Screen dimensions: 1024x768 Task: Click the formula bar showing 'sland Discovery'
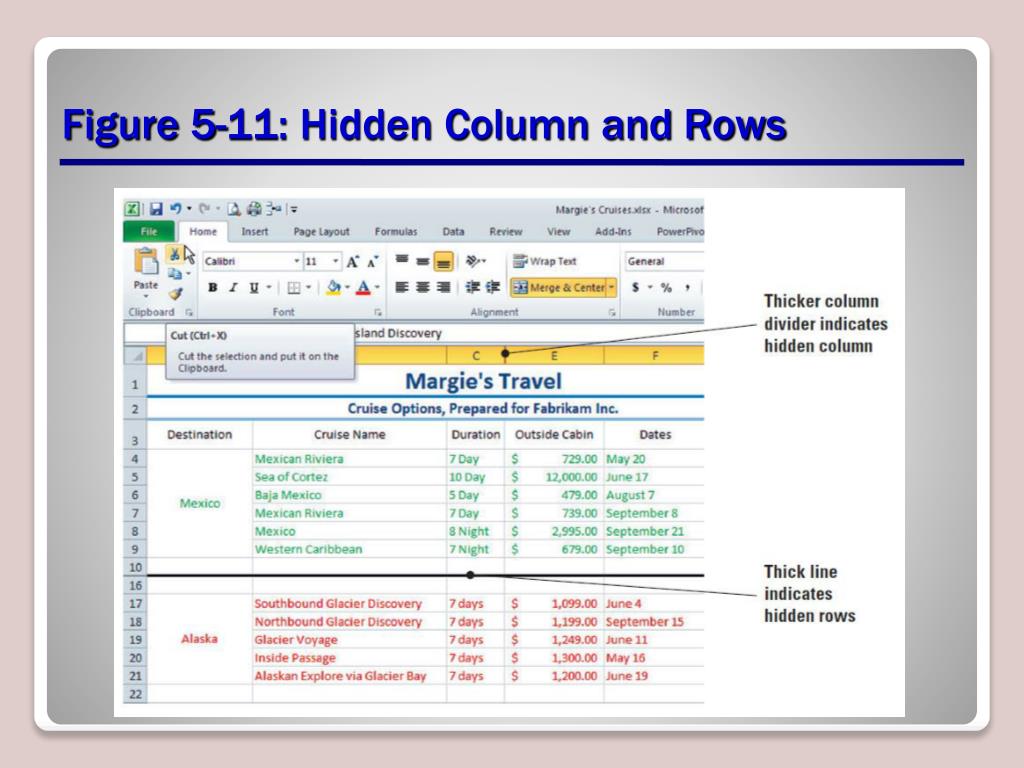[x=530, y=333]
